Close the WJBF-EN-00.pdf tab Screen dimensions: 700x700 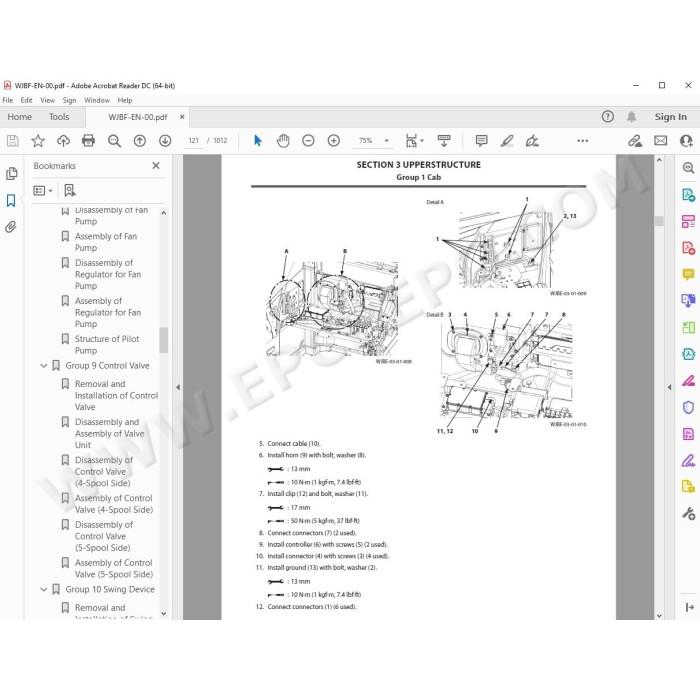pyautogui.click(x=182, y=117)
